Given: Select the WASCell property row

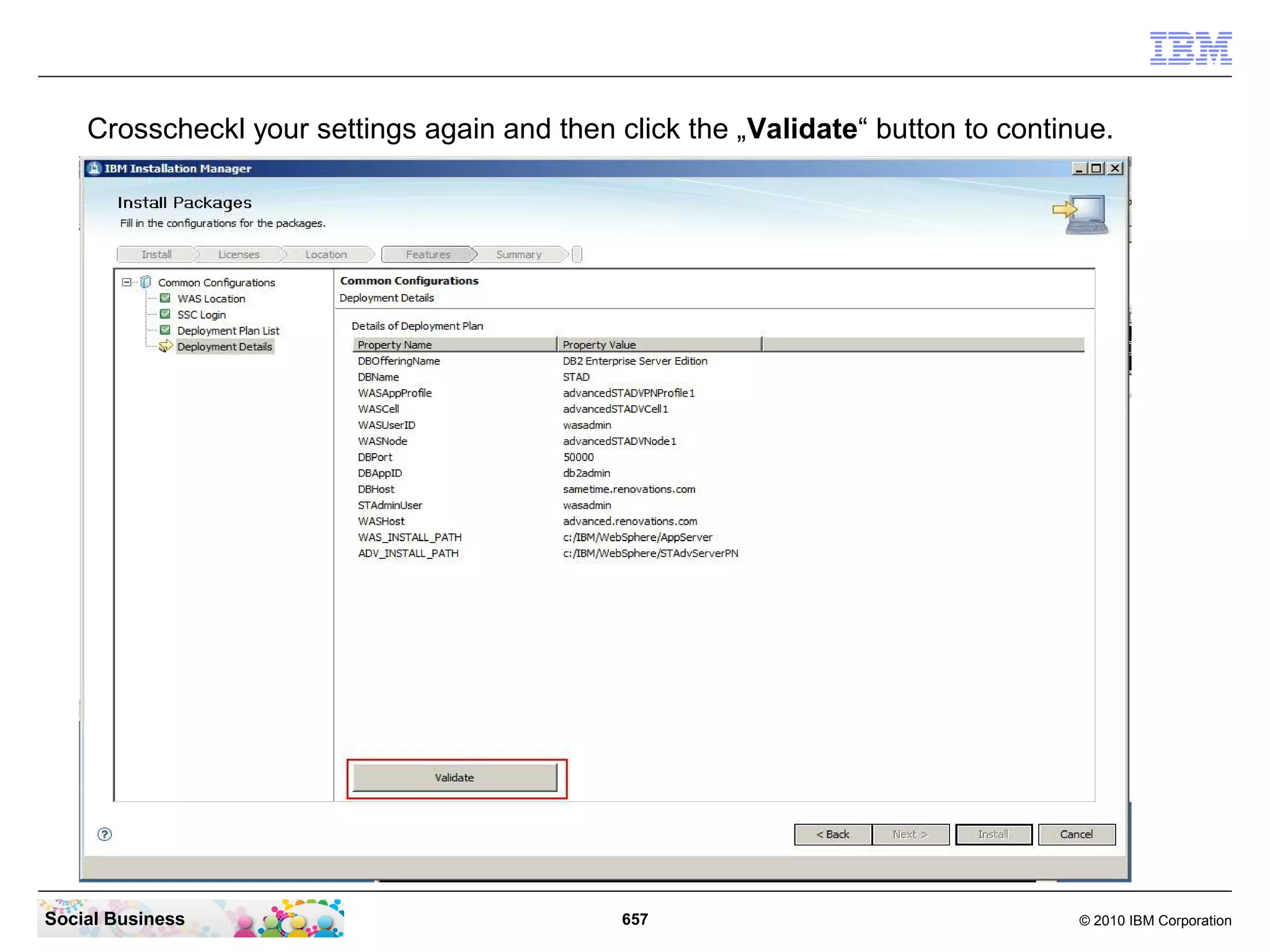Looking at the screenshot, I should coord(718,409).
